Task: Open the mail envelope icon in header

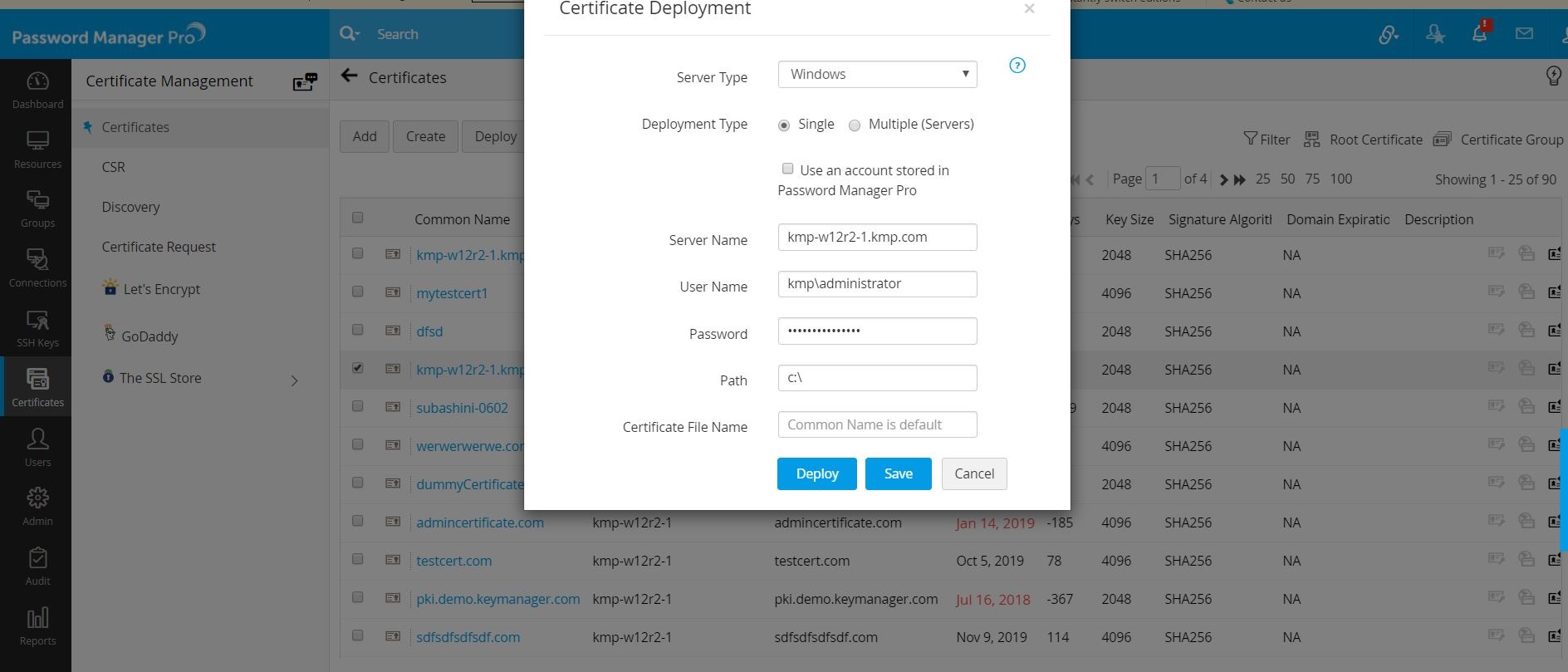Action: (x=1524, y=34)
